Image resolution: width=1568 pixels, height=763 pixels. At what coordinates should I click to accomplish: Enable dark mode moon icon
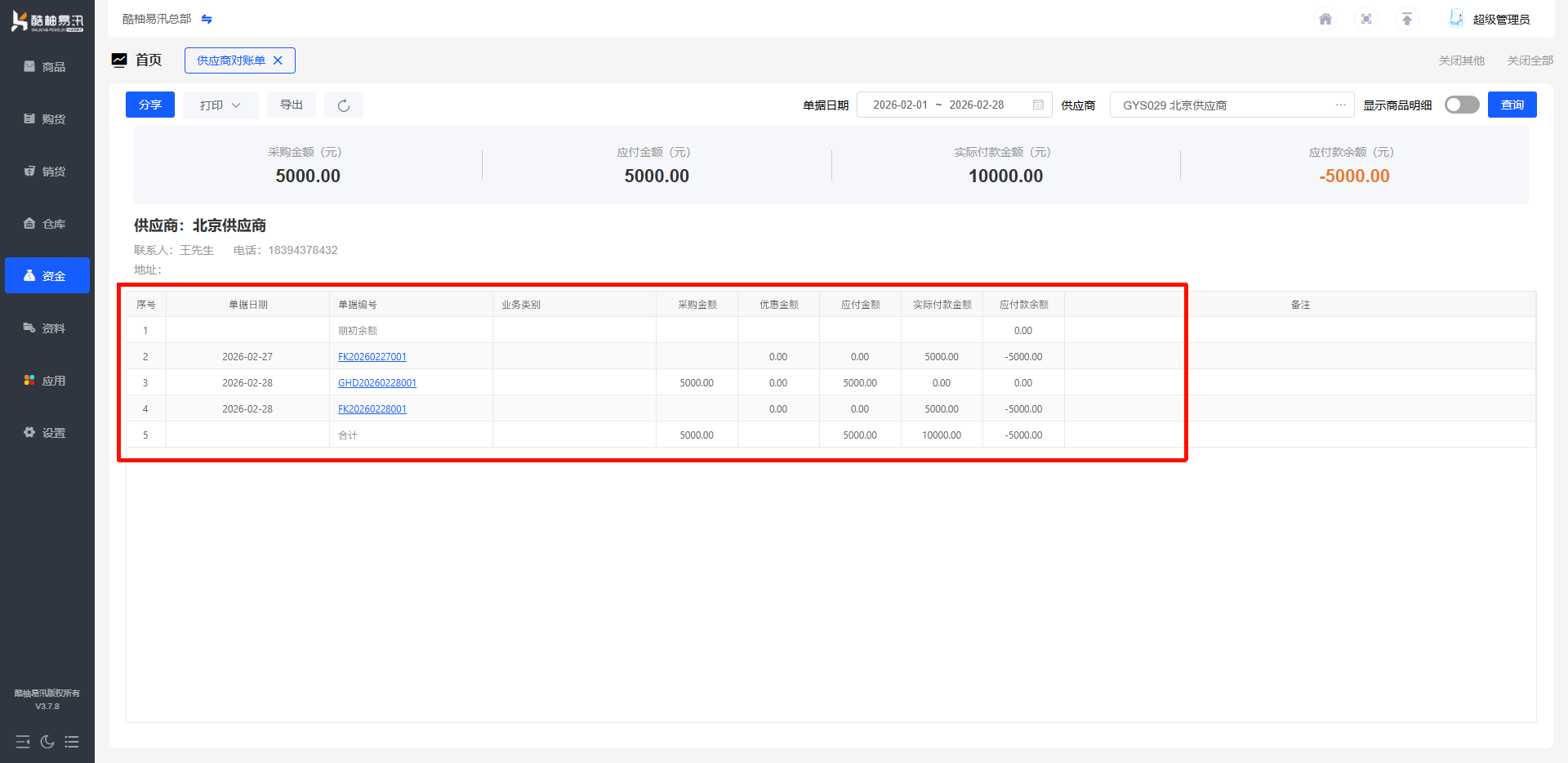coord(47,742)
